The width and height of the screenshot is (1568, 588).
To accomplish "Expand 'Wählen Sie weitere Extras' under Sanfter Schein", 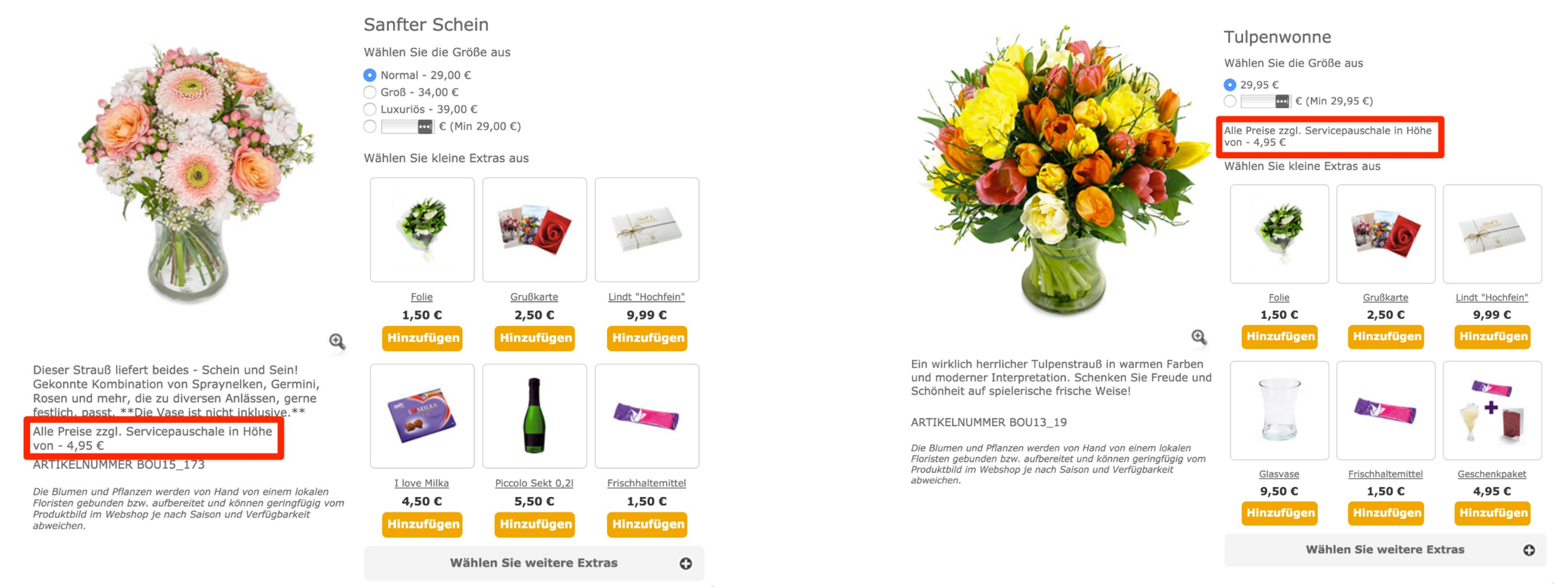I will tap(534, 564).
